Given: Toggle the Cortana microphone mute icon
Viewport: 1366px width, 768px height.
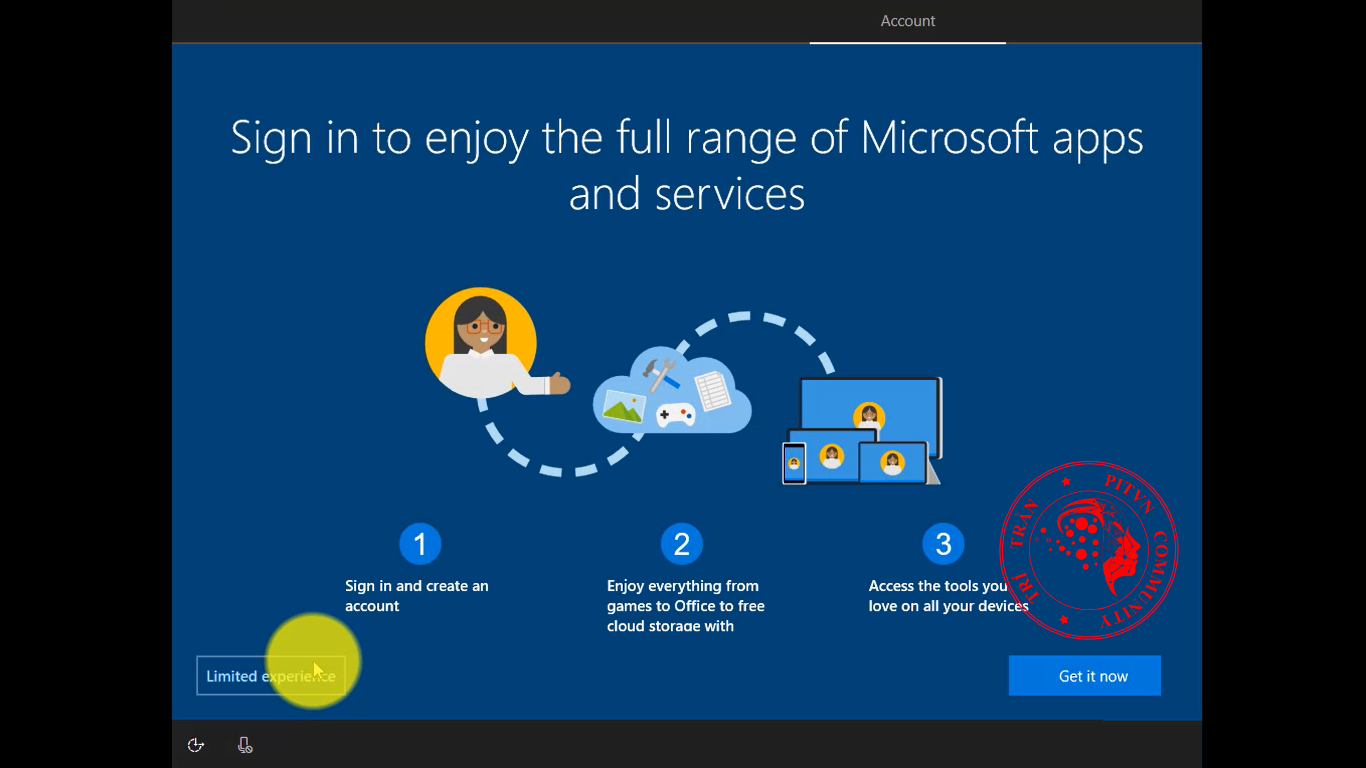Looking at the screenshot, I should tap(245, 745).
